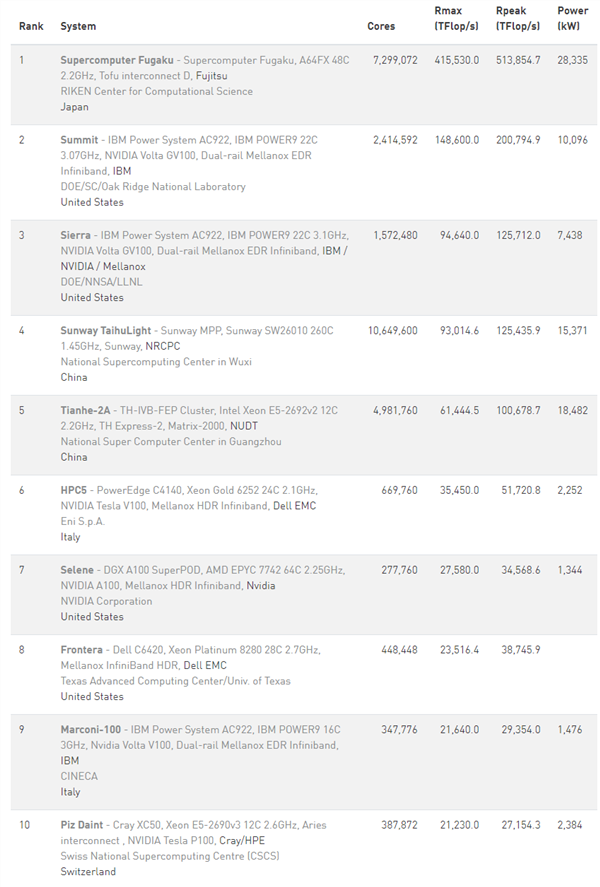
Task: Click the Cores column header
Action: (x=381, y=26)
